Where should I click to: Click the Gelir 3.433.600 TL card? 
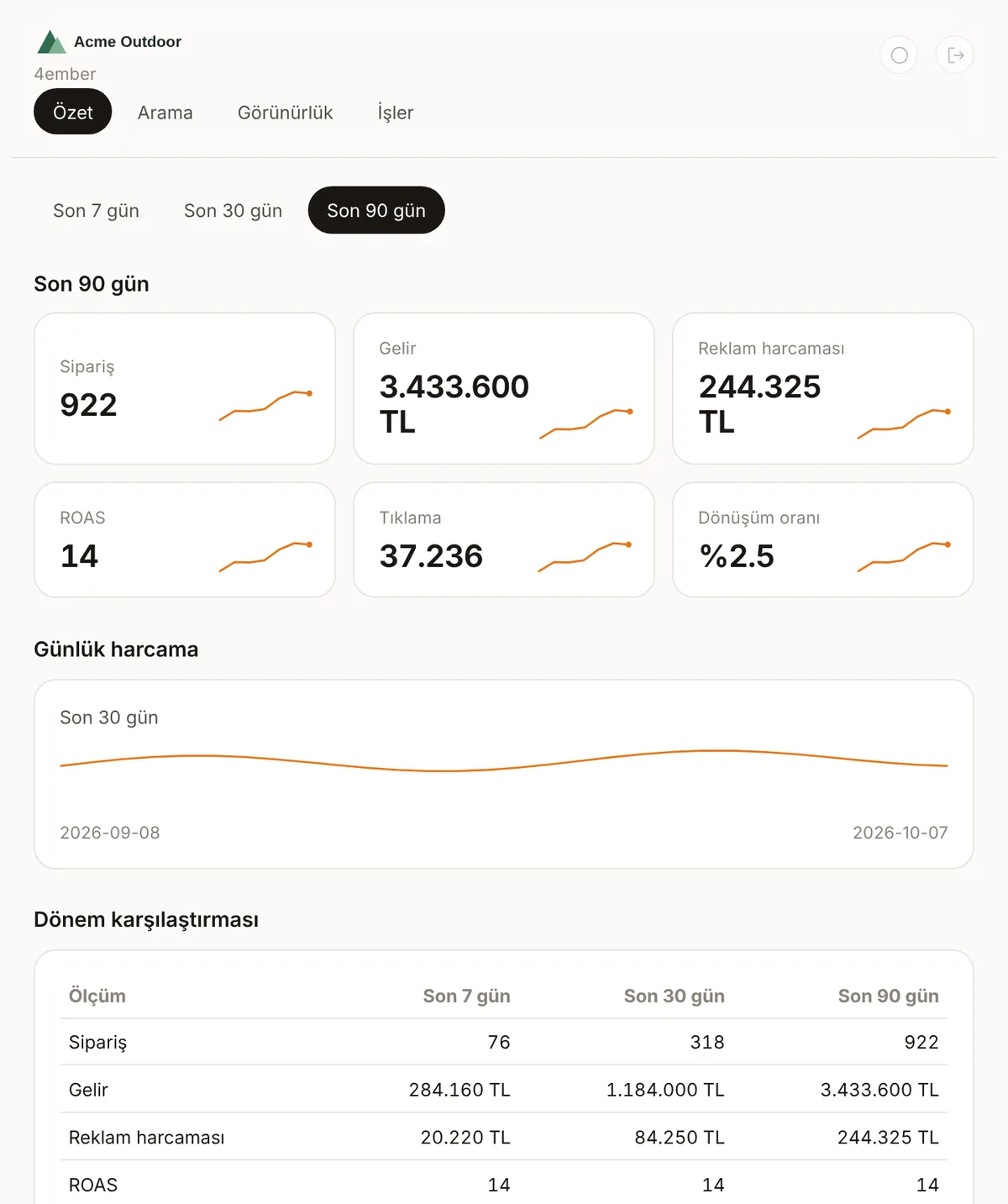click(x=504, y=388)
